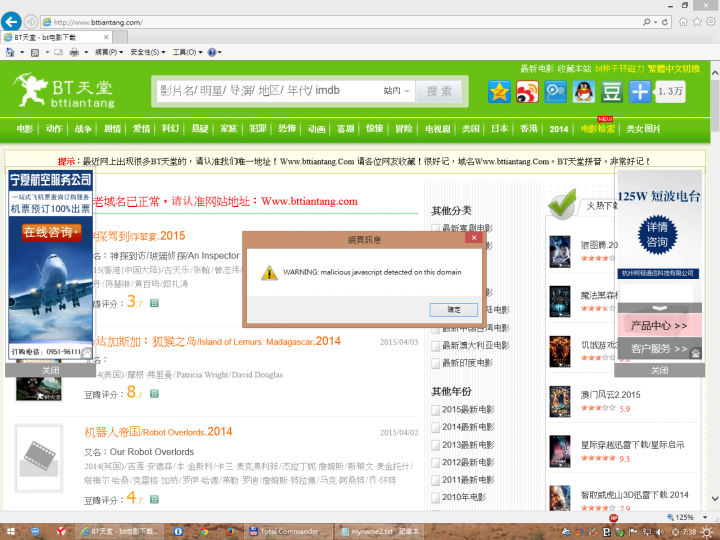
Task: Open the 电视剧 category in nav bar
Action: (437, 129)
